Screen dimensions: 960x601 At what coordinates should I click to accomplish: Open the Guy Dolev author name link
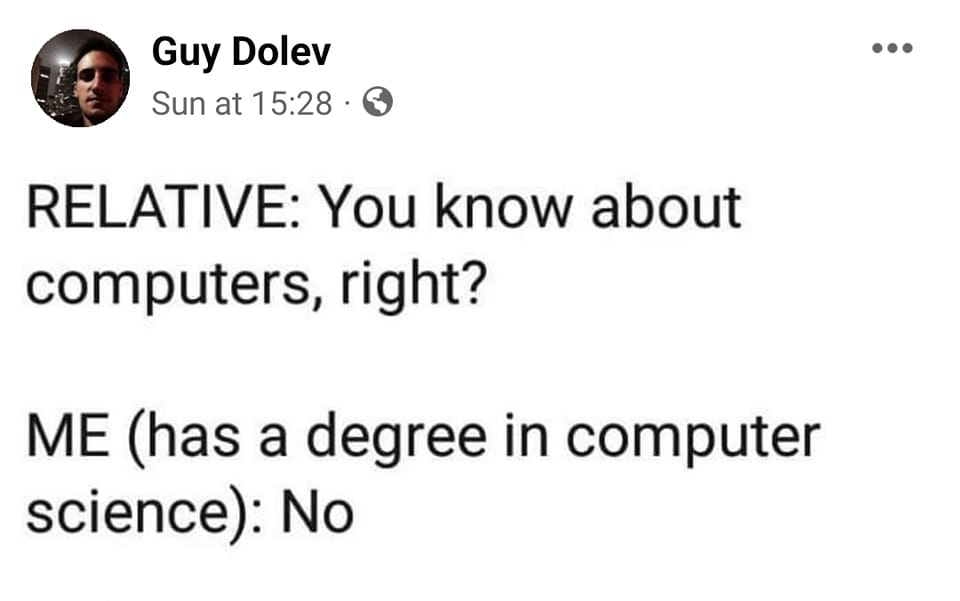point(240,54)
